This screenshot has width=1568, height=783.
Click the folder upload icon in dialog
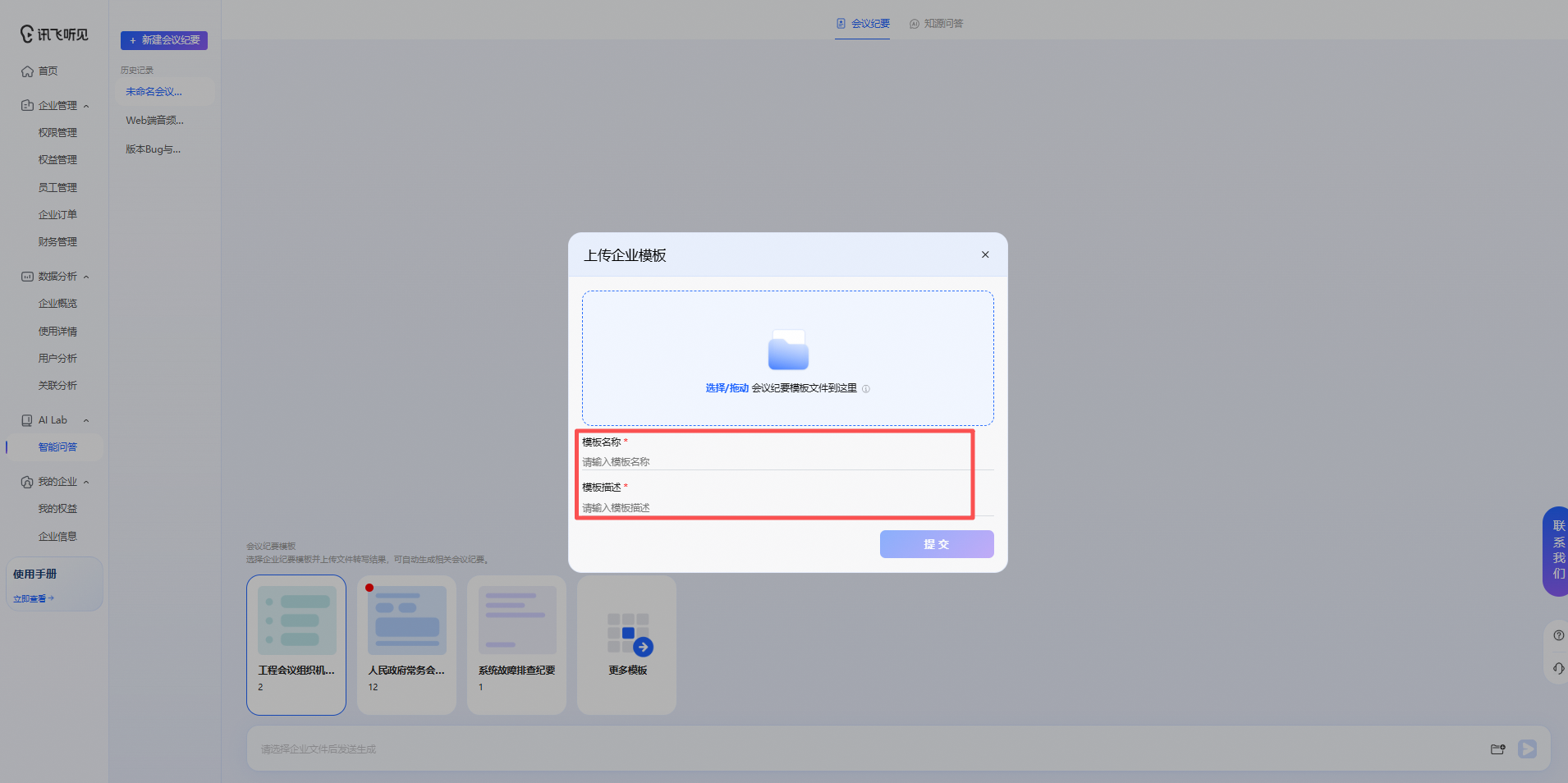coord(788,350)
